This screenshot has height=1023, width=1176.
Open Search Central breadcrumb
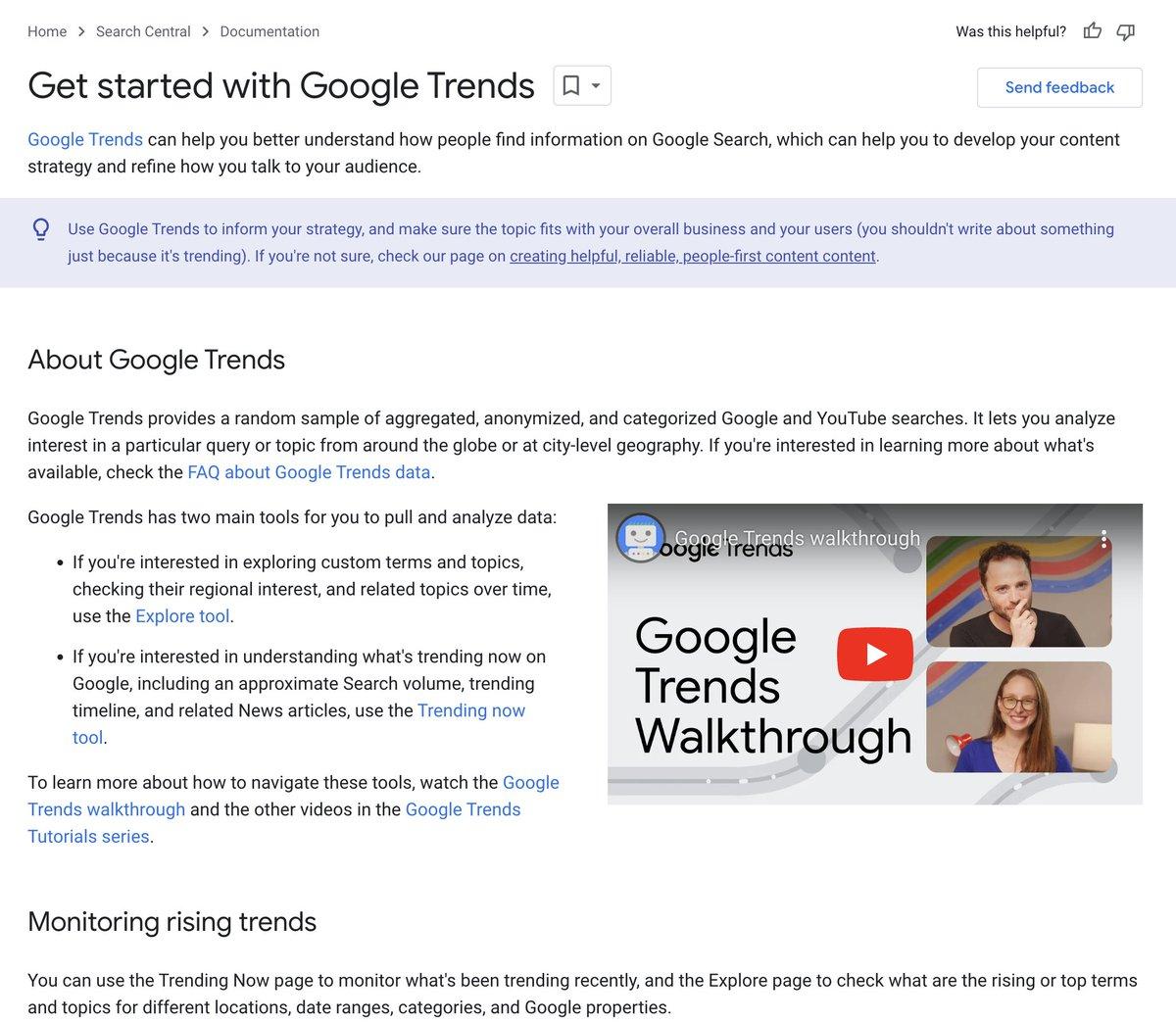143,31
